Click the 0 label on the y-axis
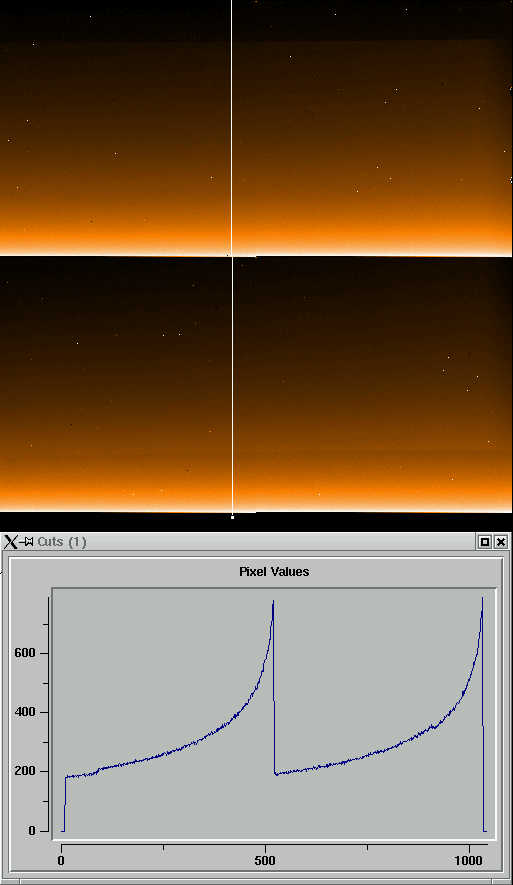The image size is (513, 885). (32, 831)
